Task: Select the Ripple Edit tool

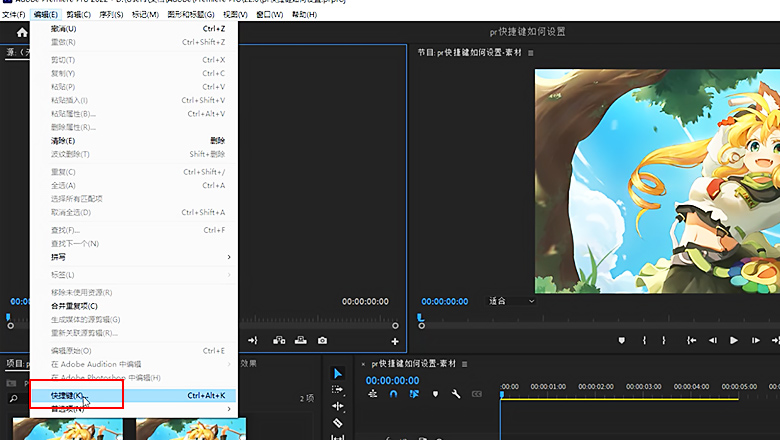Action: coord(338,406)
